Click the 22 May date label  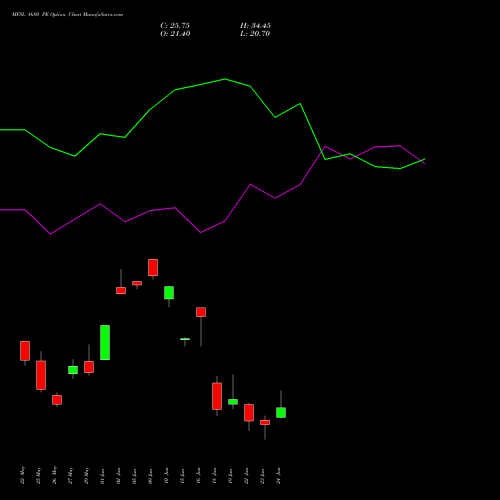click(22, 475)
